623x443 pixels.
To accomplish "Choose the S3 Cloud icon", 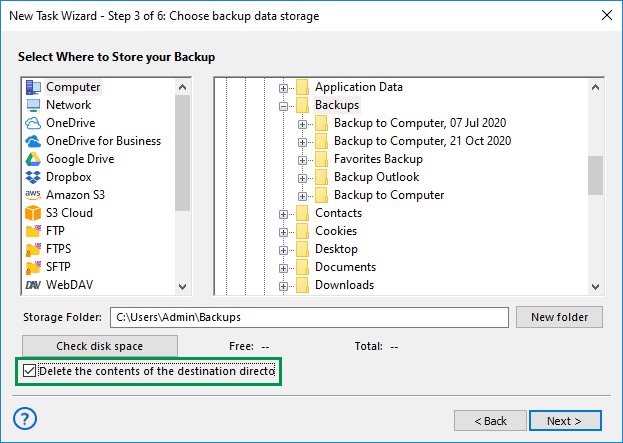I will pos(33,213).
